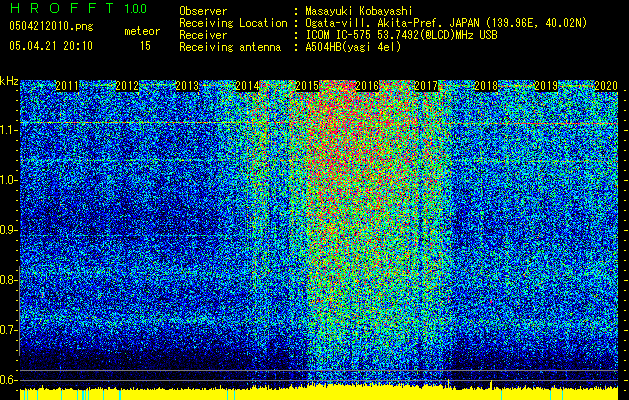Click the 2017 time marker

point(426,86)
